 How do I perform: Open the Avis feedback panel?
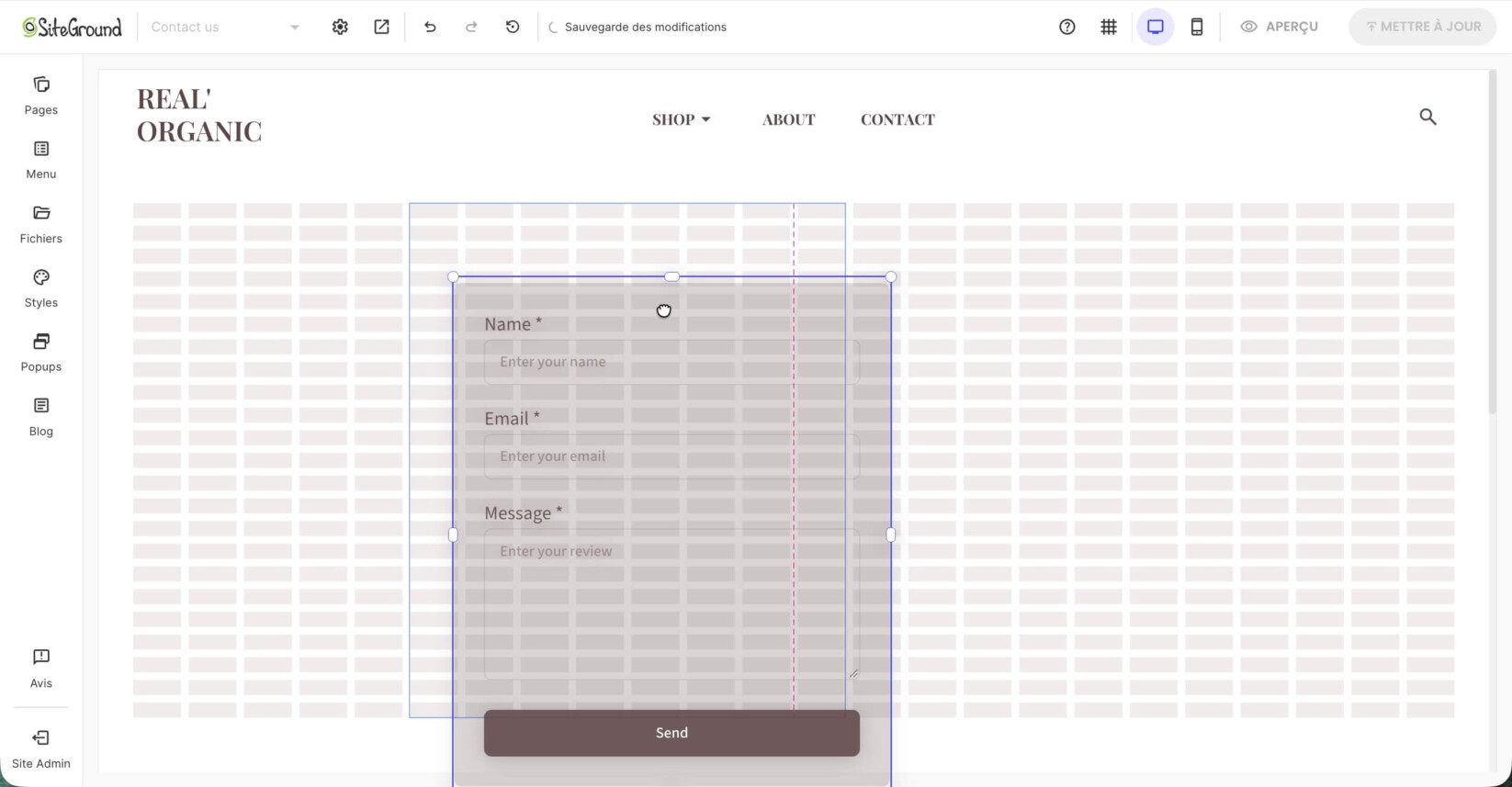(41, 669)
